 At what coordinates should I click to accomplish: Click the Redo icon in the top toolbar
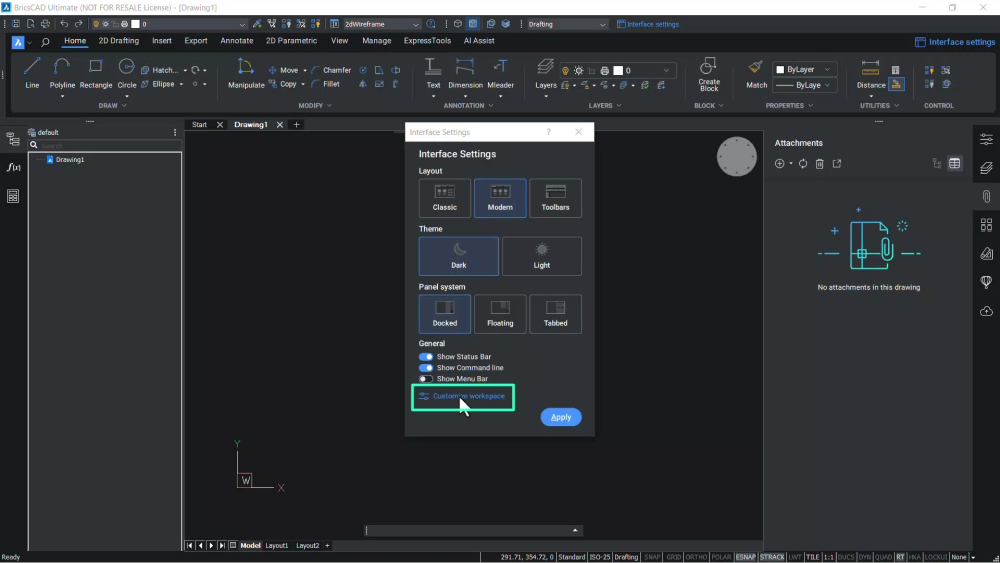[78, 24]
